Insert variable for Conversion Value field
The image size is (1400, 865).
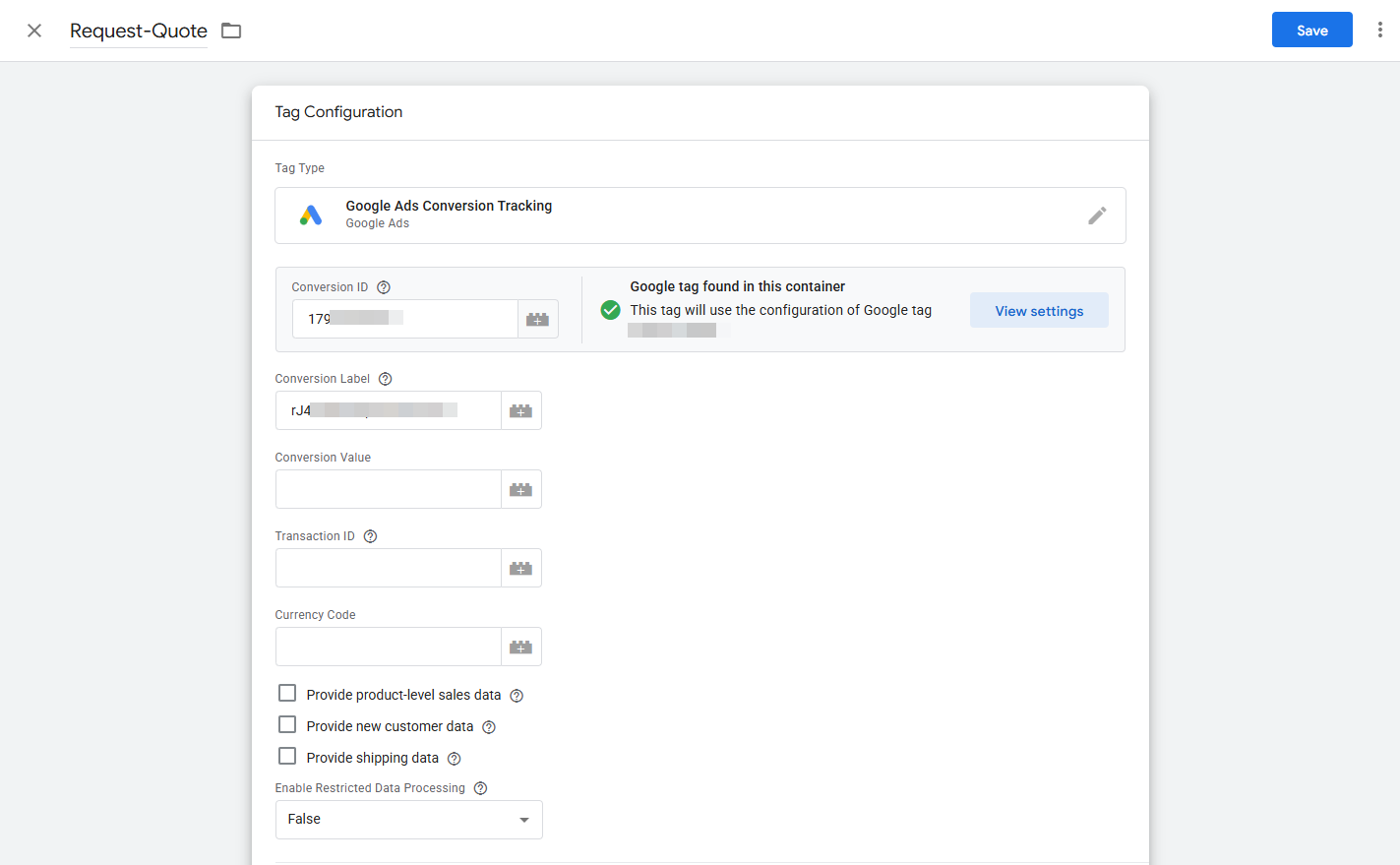click(x=521, y=489)
